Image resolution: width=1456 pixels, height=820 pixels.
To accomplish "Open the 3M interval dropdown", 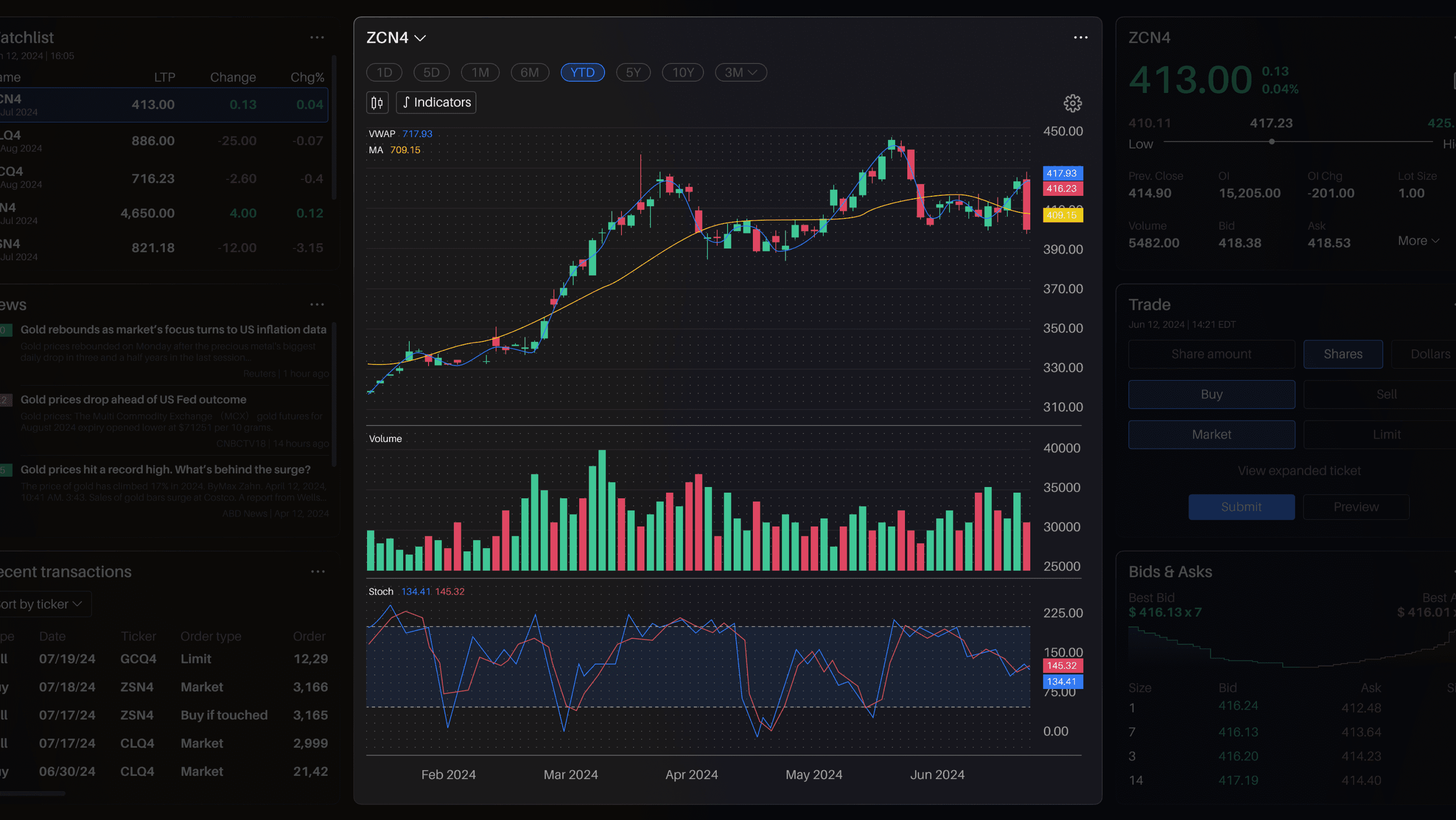I will coord(740,72).
